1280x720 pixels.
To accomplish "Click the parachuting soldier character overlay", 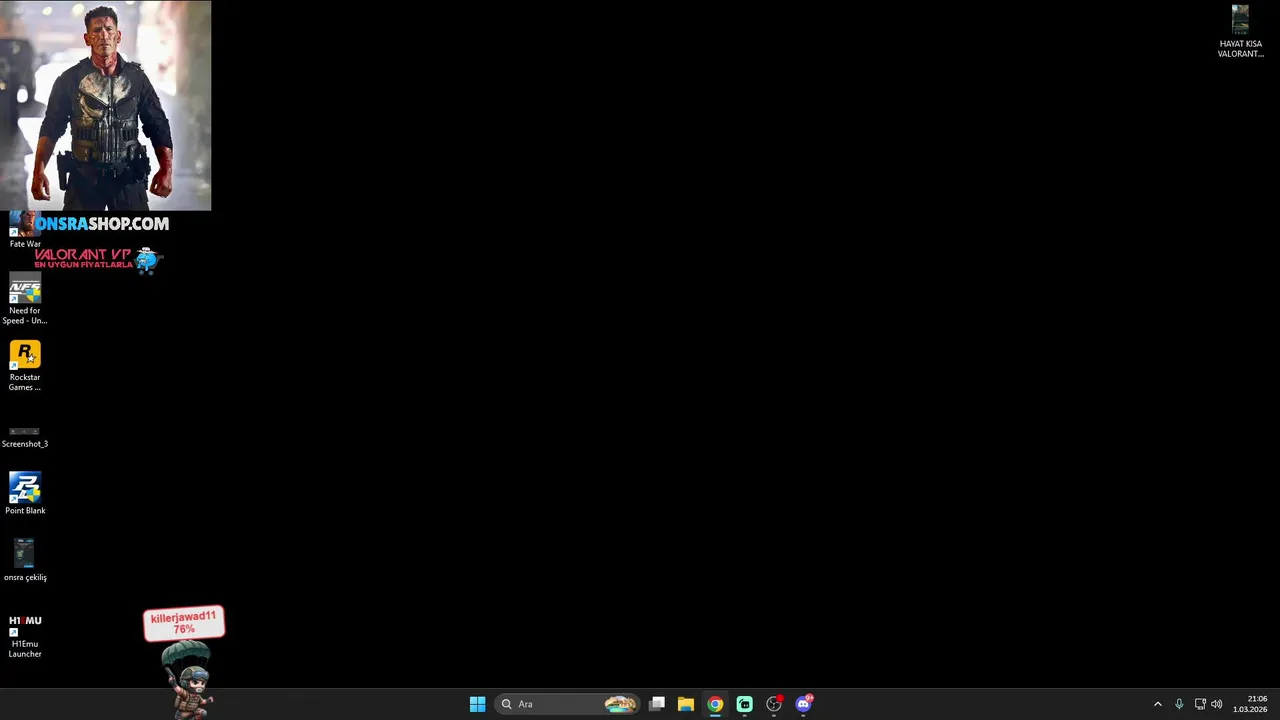I will pyautogui.click(x=188, y=680).
